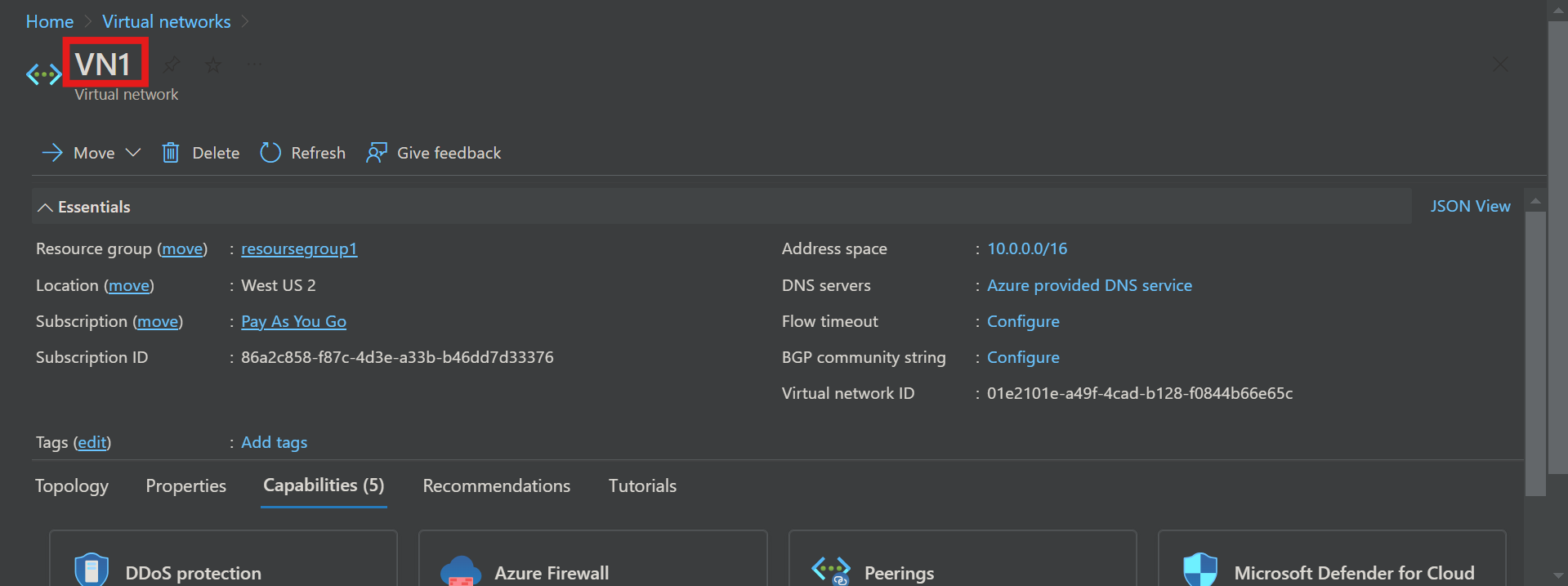Screen dimensions: 1568x586
Task: Collapse the Essentials section
Action: pos(46,208)
